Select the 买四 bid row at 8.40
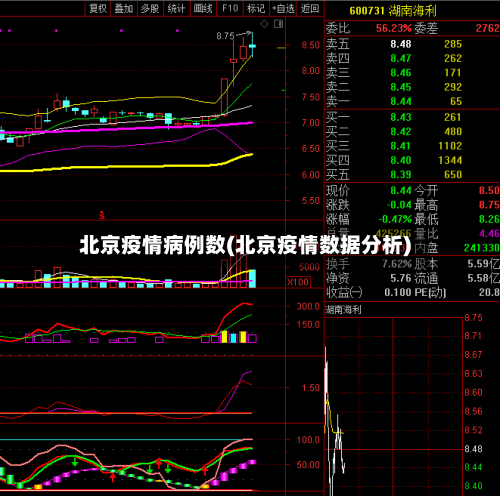Viewport: 500px width, 496px height. pos(412,160)
